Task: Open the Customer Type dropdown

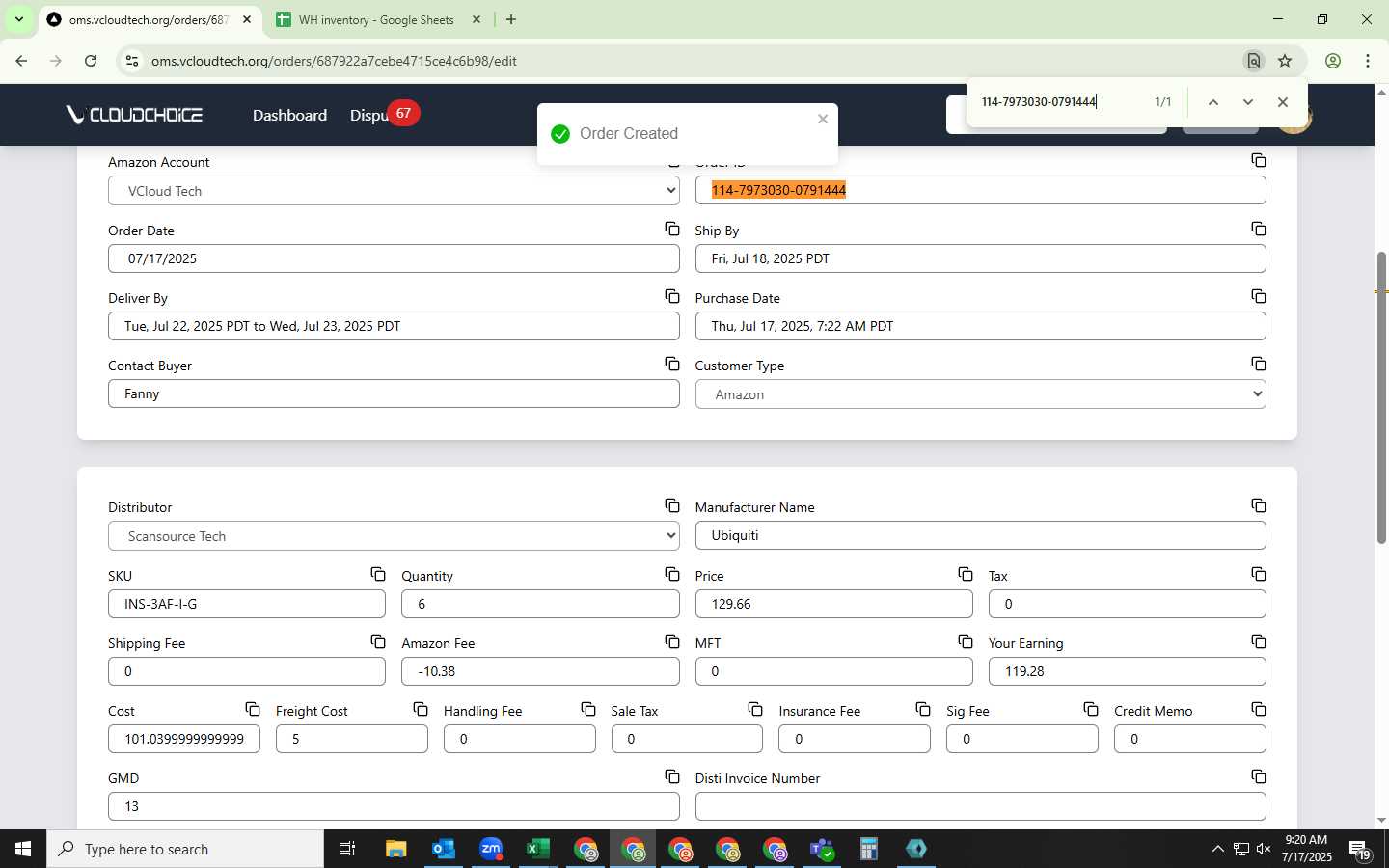Action: point(980,393)
